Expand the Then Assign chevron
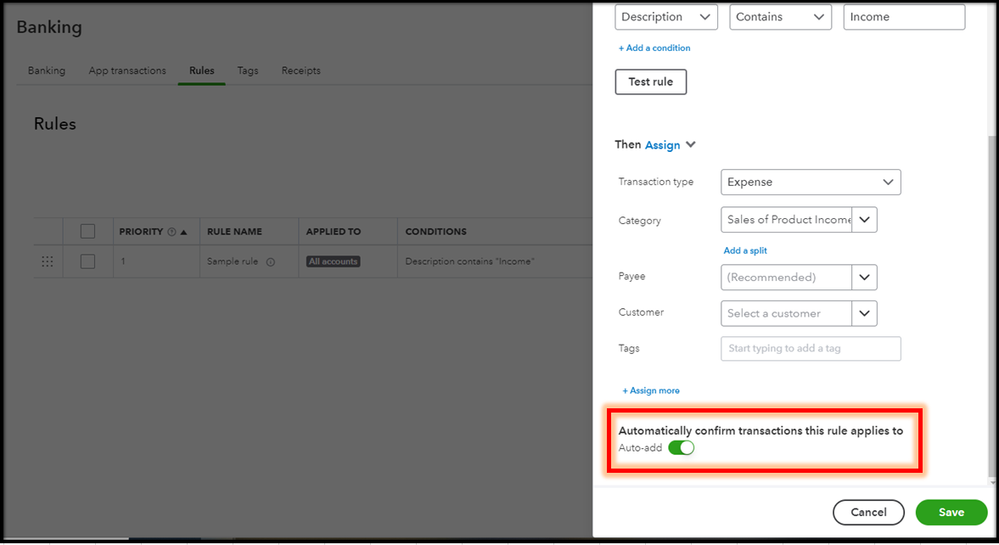 point(691,145)
